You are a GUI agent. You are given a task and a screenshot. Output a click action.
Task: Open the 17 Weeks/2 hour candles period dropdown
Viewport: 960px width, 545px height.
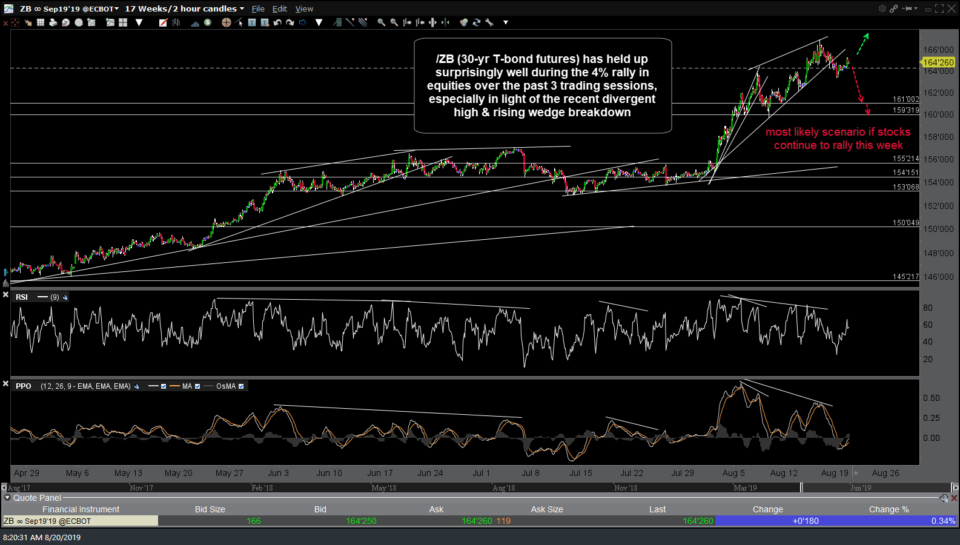tap(184, 9)
